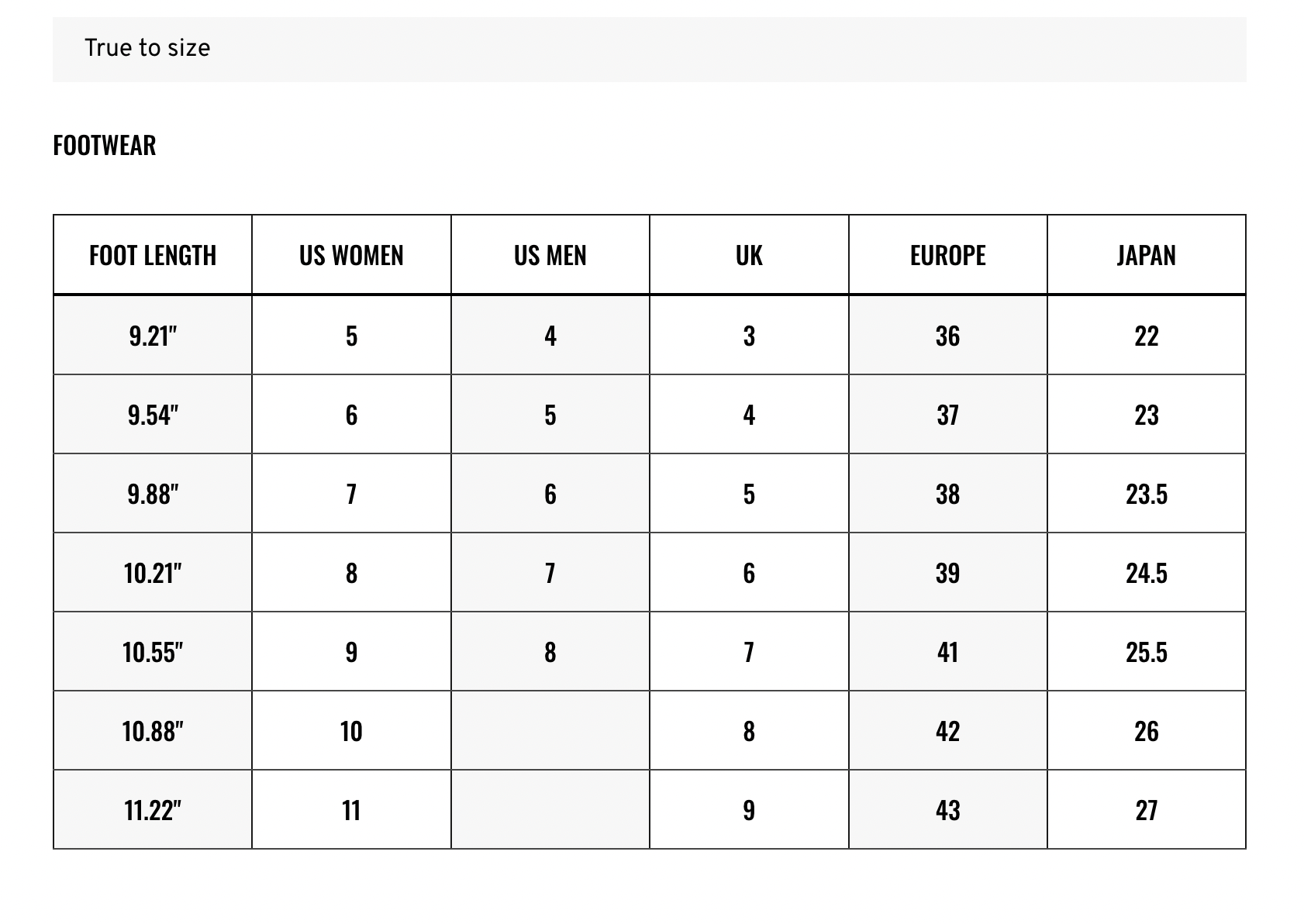Click Japan size 23.5 cell
The image size is (1304, 924).
[x=1147, y=494]
